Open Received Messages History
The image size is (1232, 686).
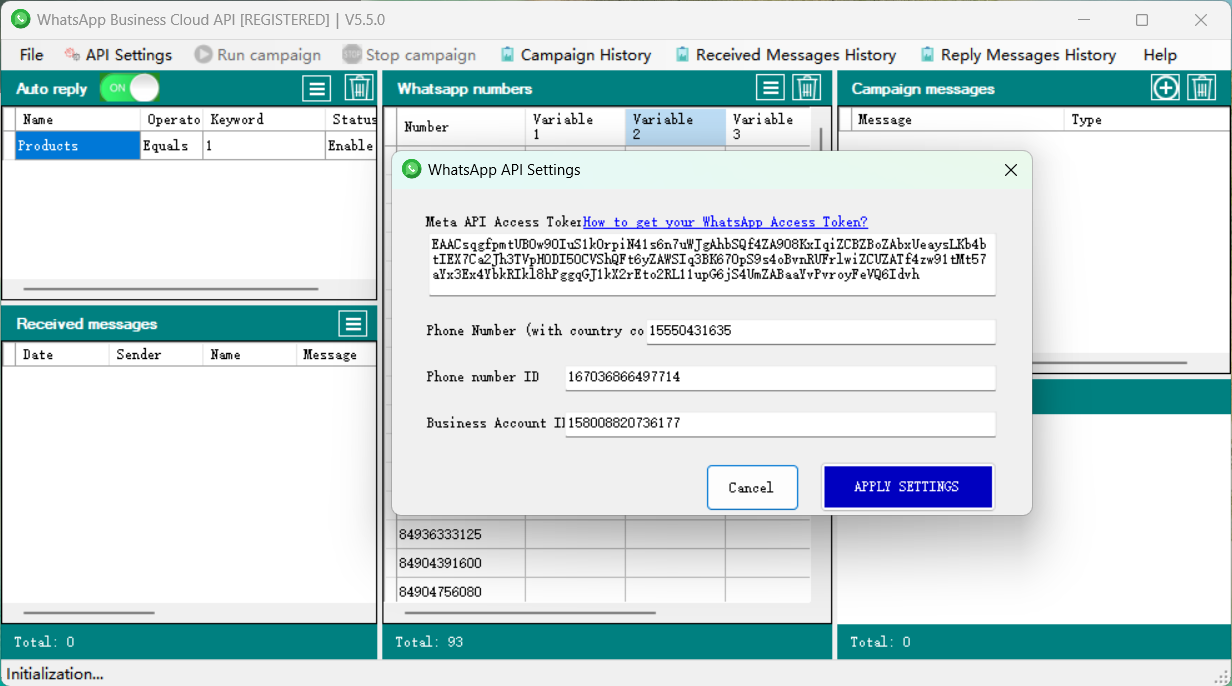pyautogui.click(x=785, y=55)
